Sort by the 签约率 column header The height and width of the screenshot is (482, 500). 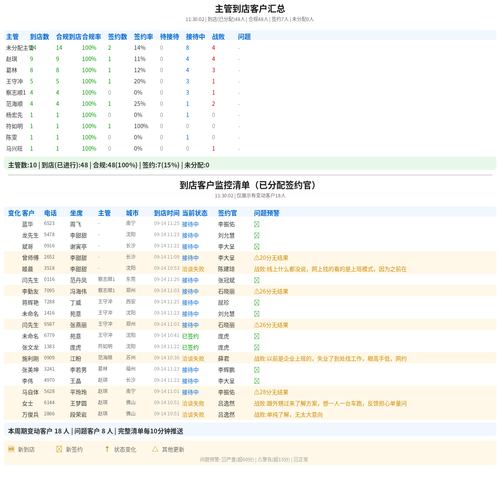tap(143, 37)
